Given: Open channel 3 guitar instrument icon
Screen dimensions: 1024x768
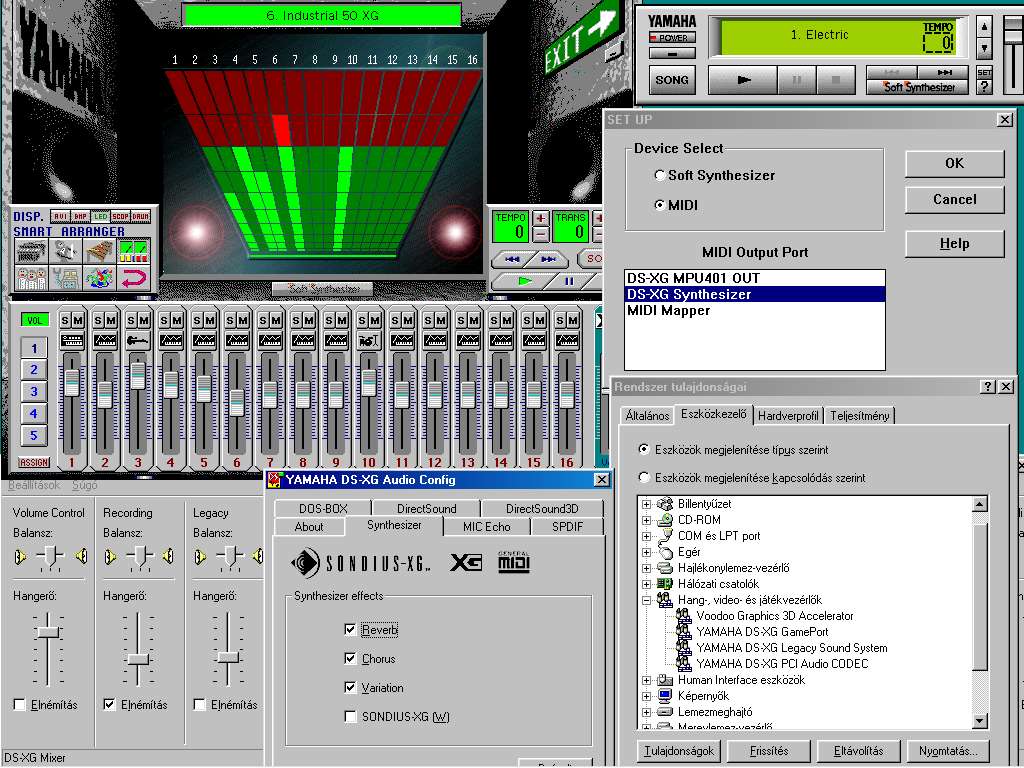Looking at the screenshot, I should 138,340.
